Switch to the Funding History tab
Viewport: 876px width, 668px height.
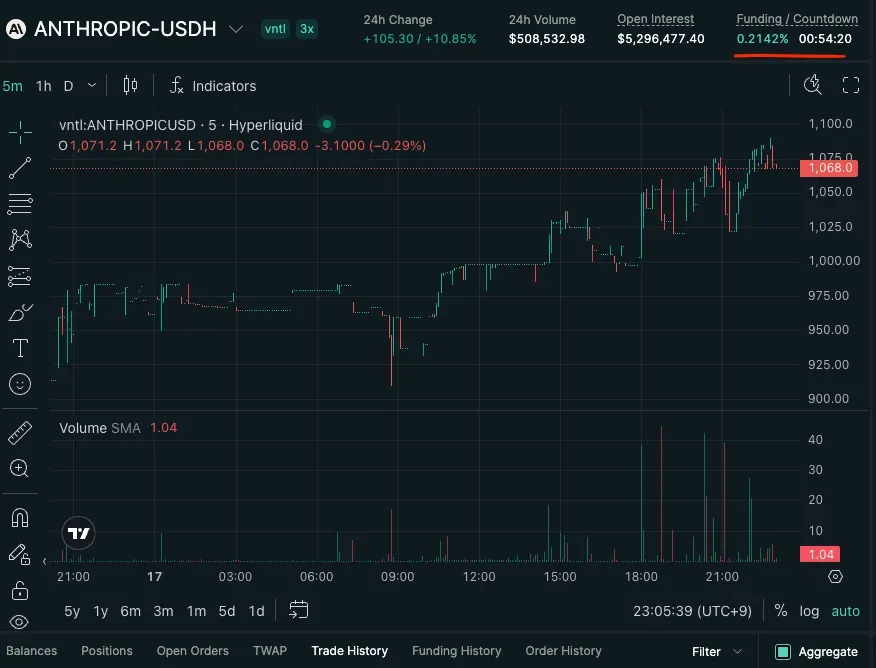tap(456, 651)
